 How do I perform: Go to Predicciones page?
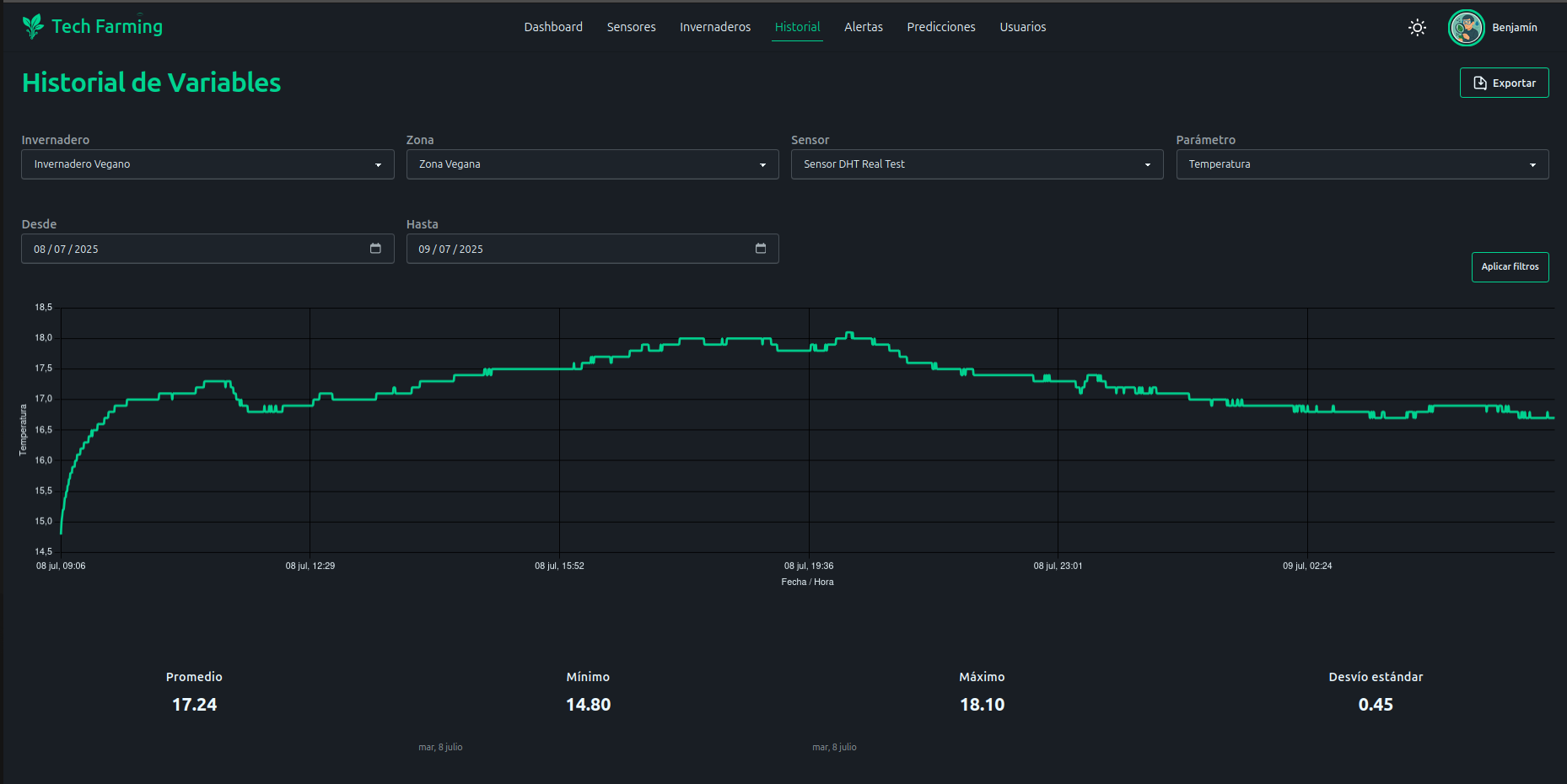(x=940, y=27)
